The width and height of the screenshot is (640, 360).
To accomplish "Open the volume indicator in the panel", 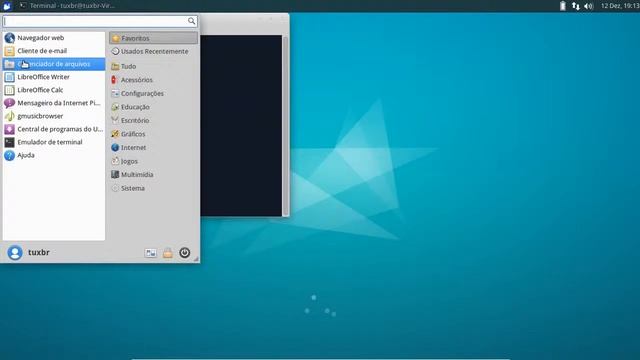I will click(589, 6).
